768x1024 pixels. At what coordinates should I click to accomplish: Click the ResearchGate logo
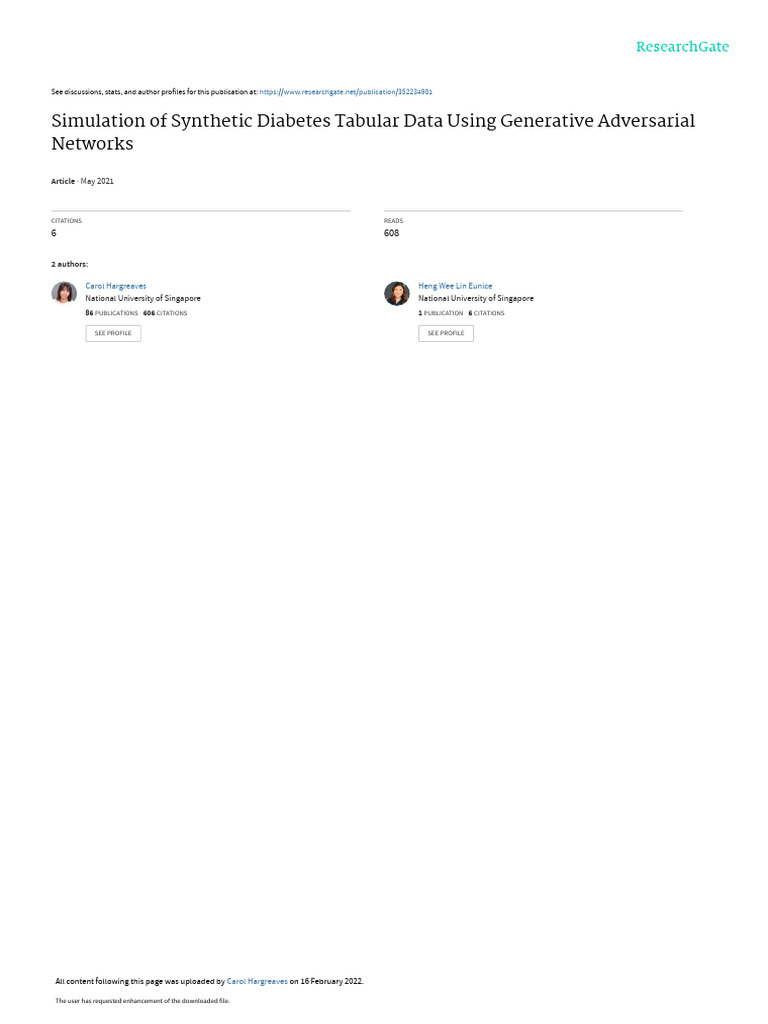pos(682,46)
